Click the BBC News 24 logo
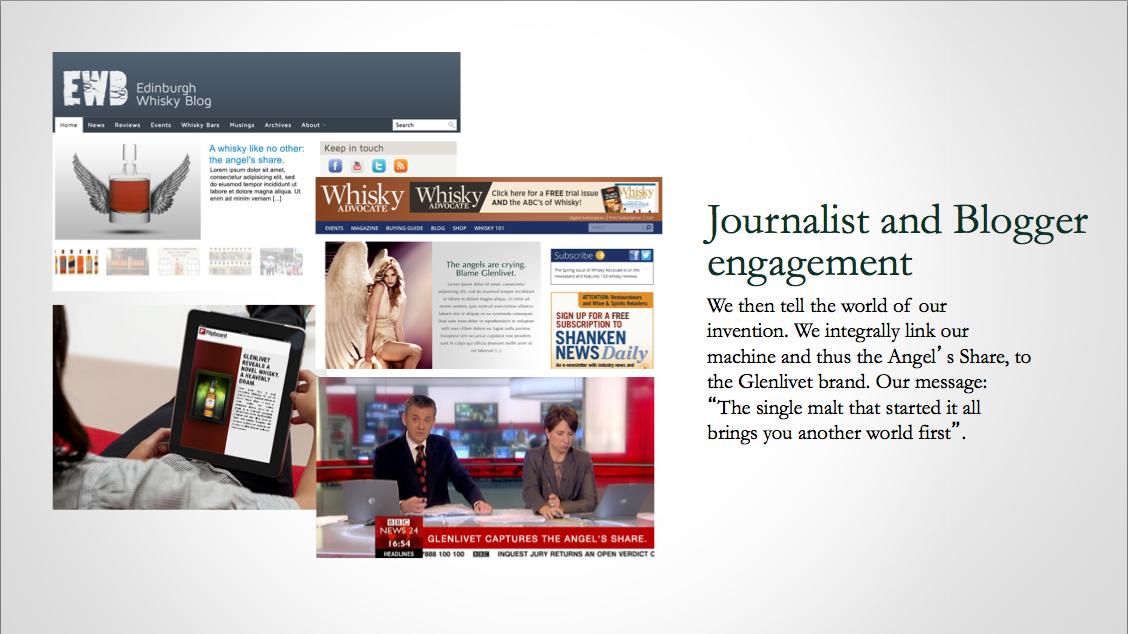This screenshot has height=634, width=1128. tap(399, 527)
